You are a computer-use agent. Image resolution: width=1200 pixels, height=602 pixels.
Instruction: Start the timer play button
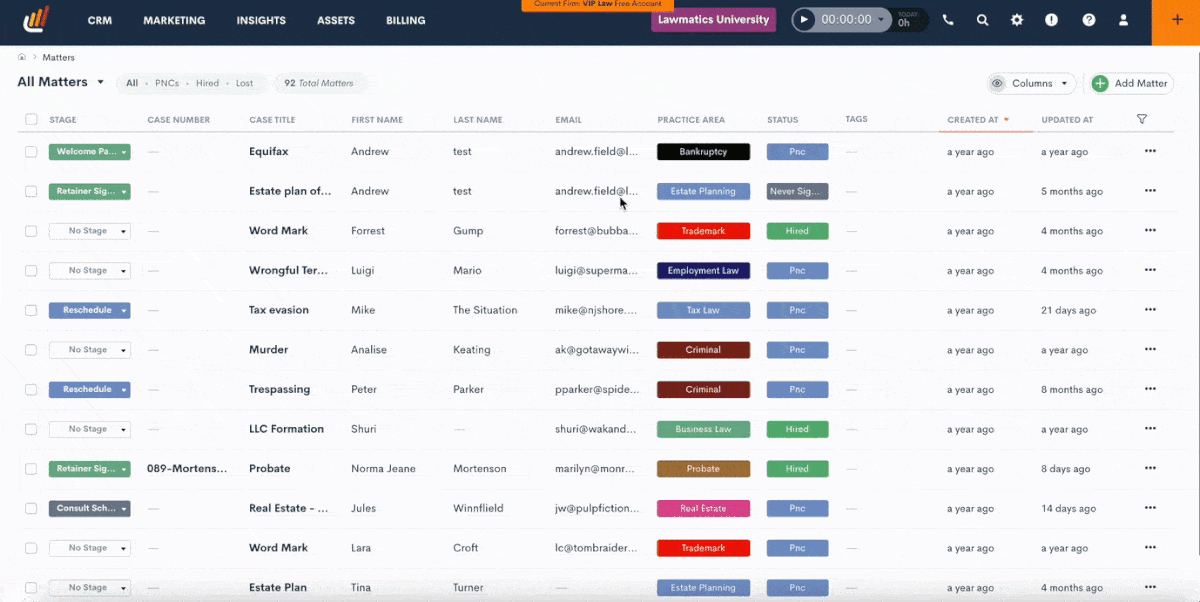coord(804,20)
